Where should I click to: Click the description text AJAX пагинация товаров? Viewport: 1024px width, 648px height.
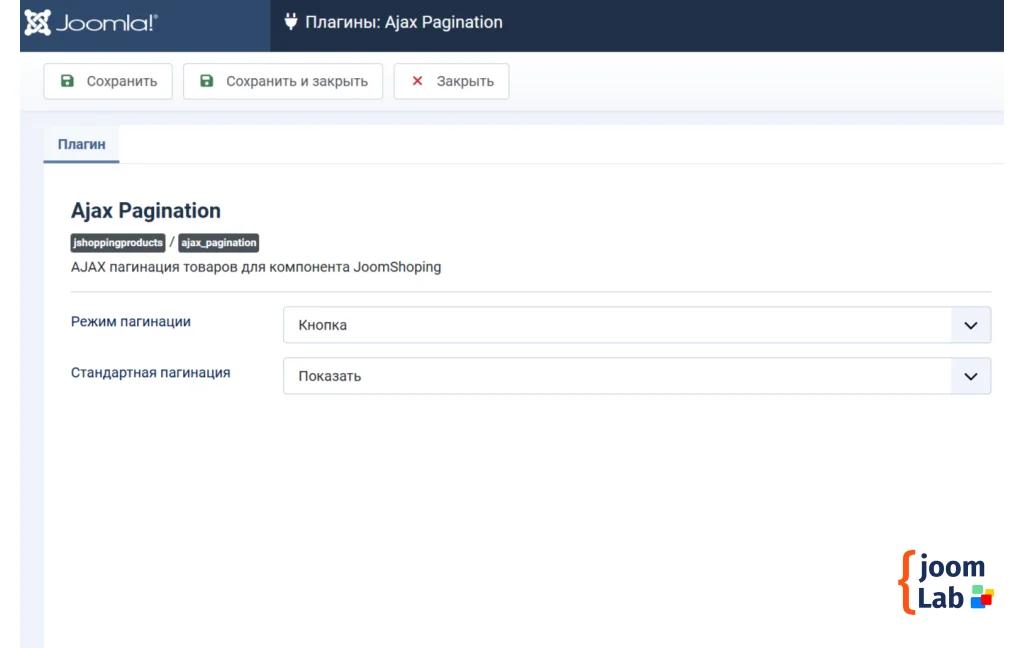tap(256, 267)
